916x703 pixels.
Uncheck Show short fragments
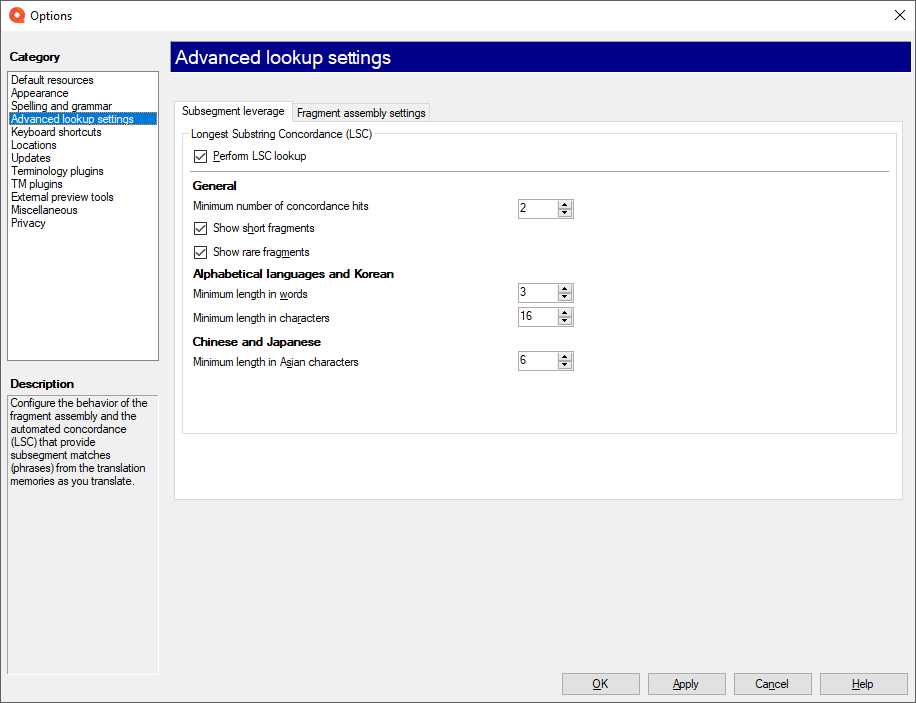(x=200, y=228)
